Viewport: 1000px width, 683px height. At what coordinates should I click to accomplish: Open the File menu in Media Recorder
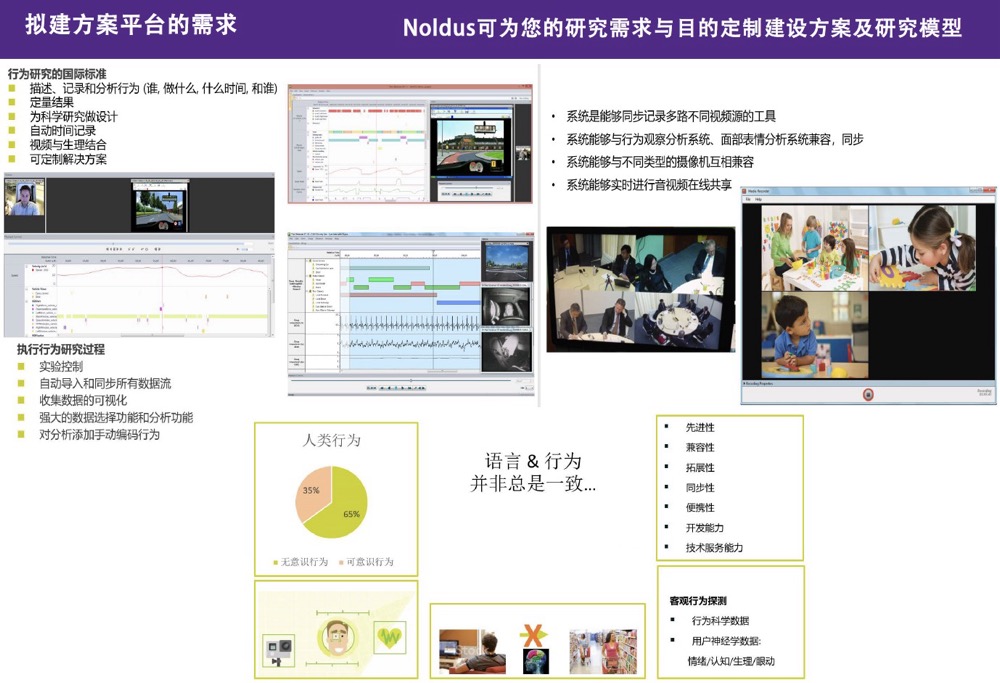748,200
